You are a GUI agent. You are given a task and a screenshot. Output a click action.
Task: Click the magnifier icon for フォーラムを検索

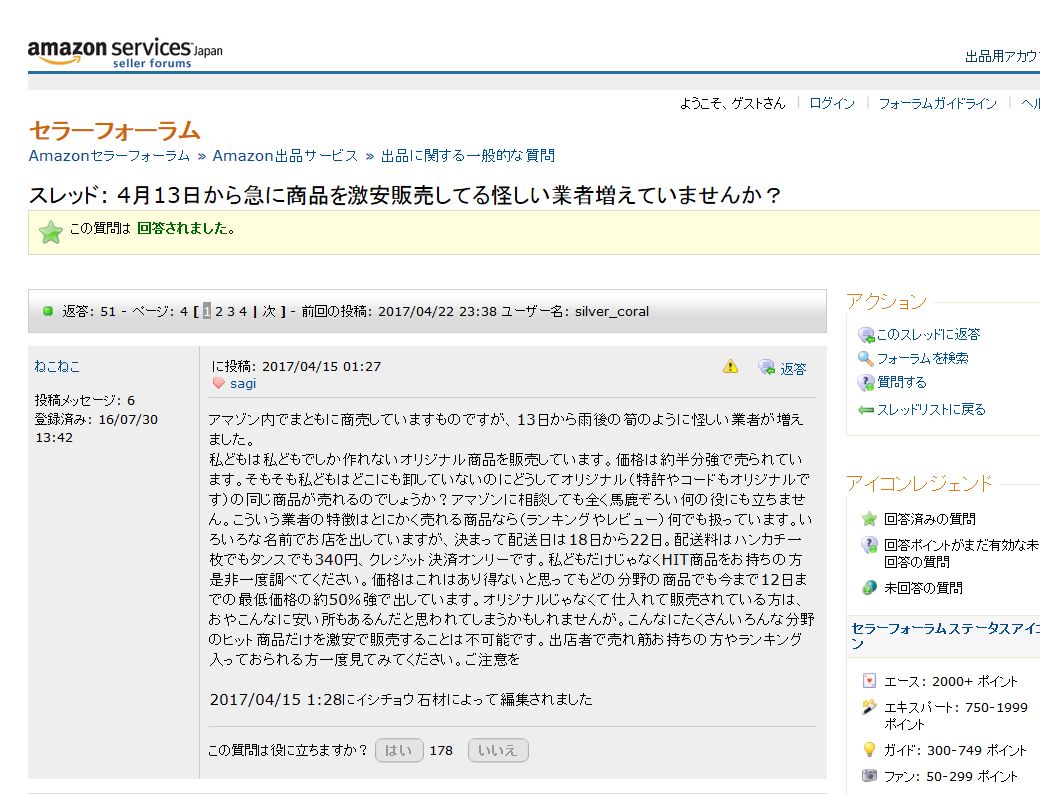click(866, 359)
